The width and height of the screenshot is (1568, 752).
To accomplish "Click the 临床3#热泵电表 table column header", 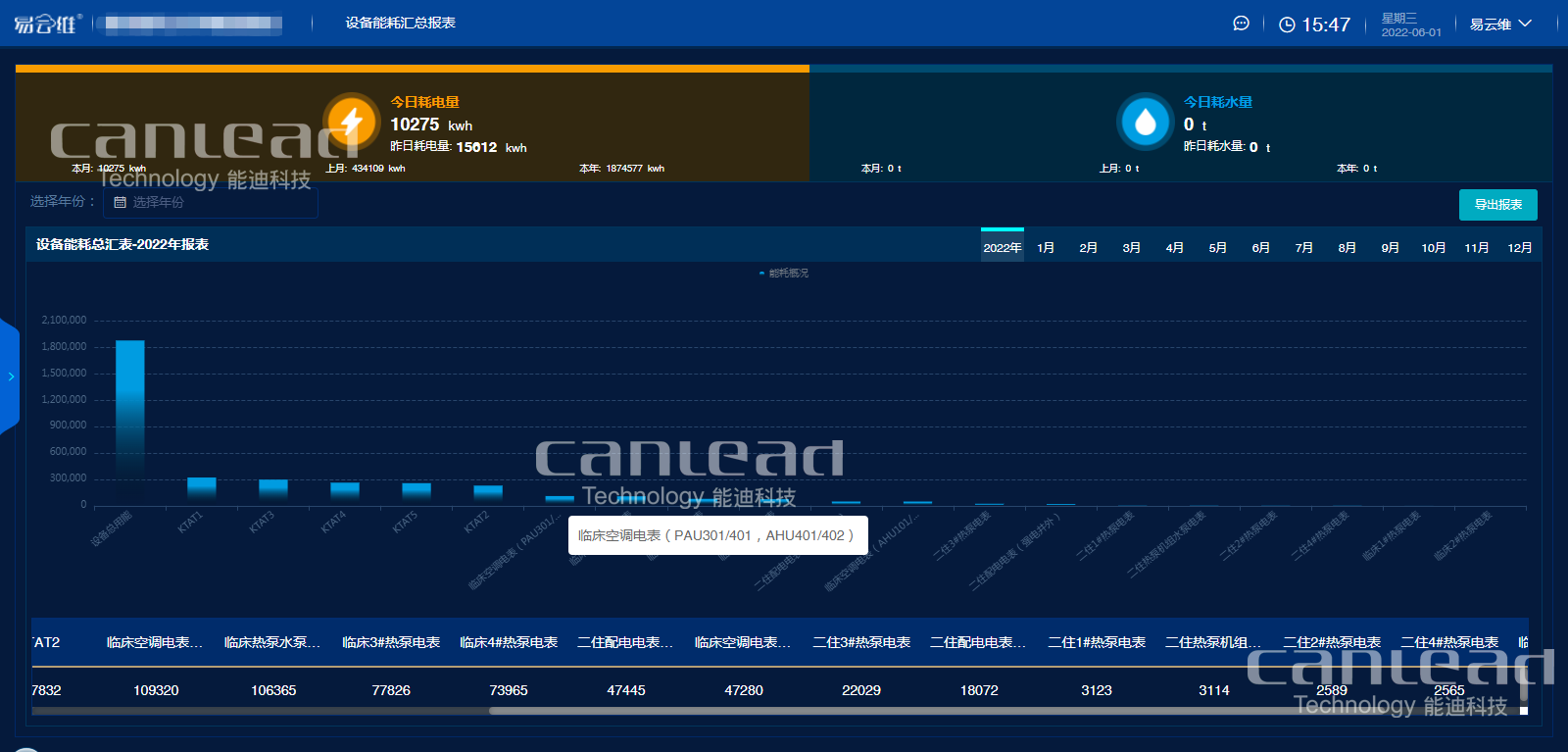I will 391,642.
